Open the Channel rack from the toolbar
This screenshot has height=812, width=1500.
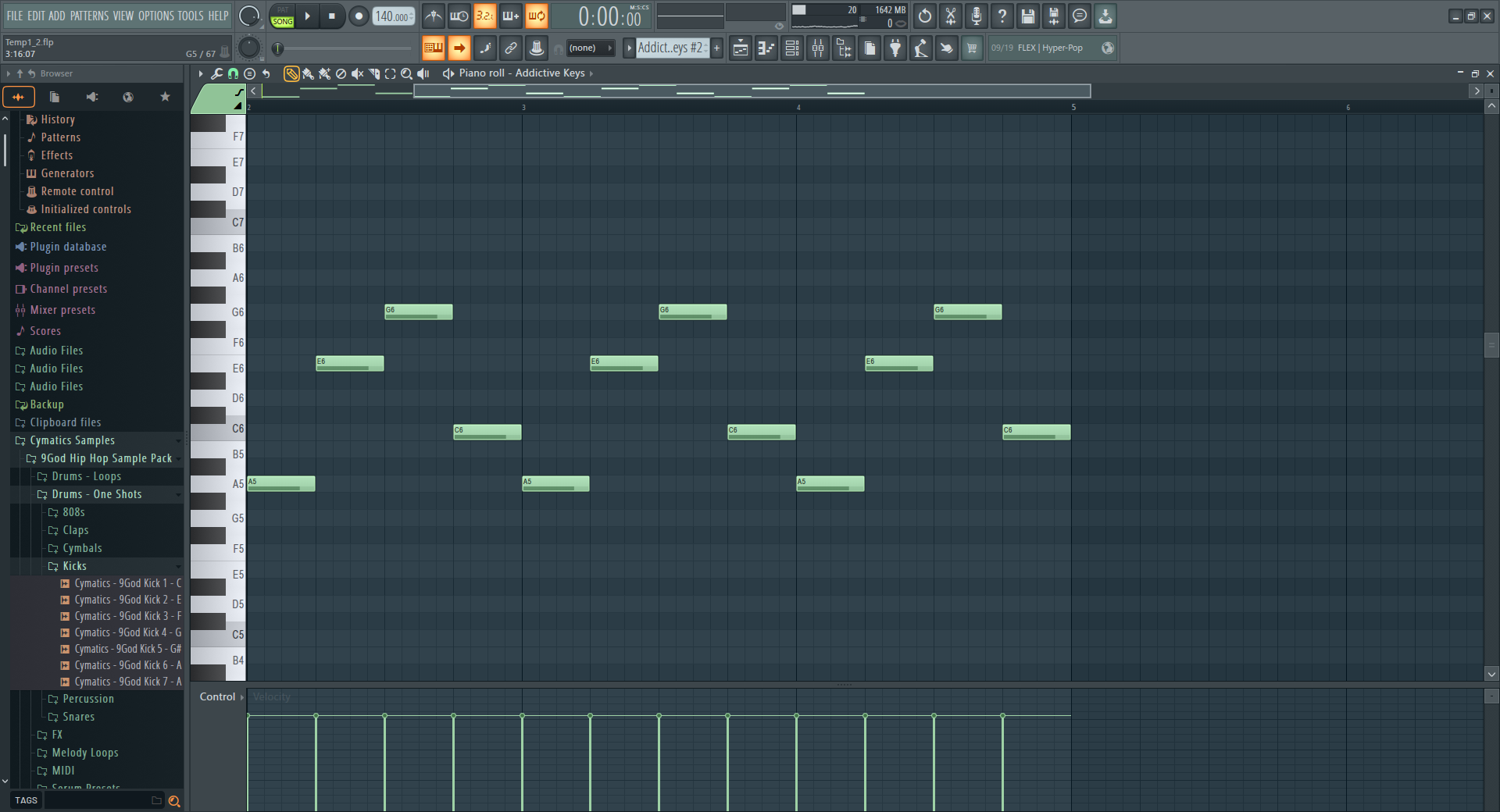pos(792,48)
